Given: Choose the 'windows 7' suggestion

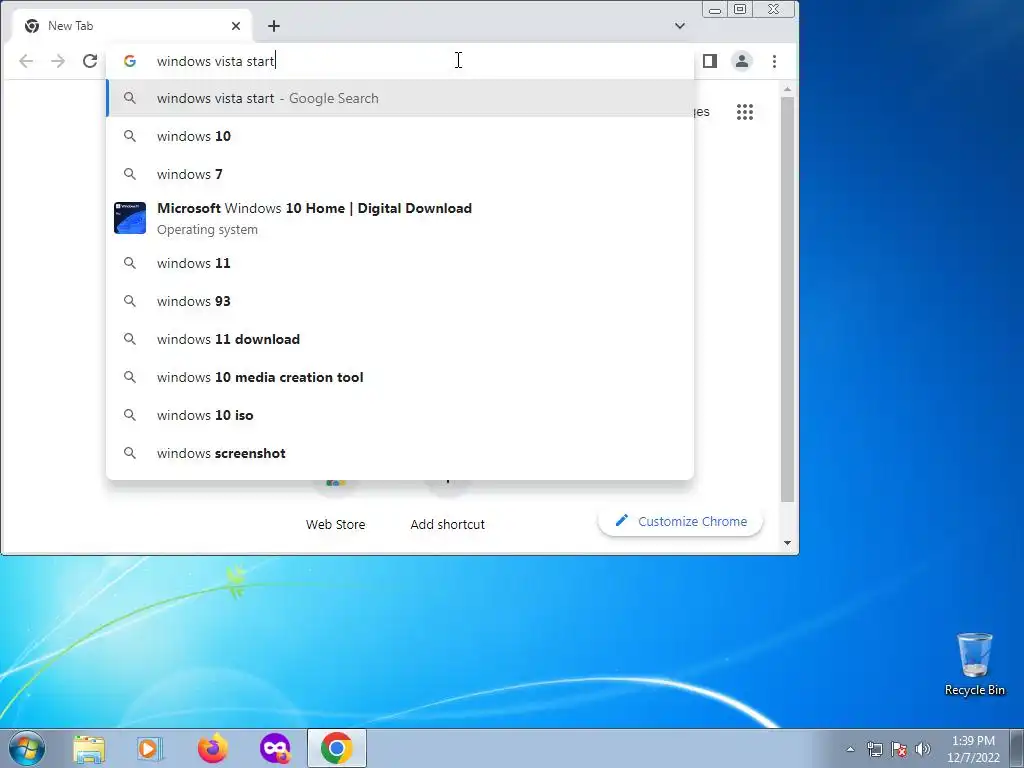Looking at the screenshot, I should [400, 174].
